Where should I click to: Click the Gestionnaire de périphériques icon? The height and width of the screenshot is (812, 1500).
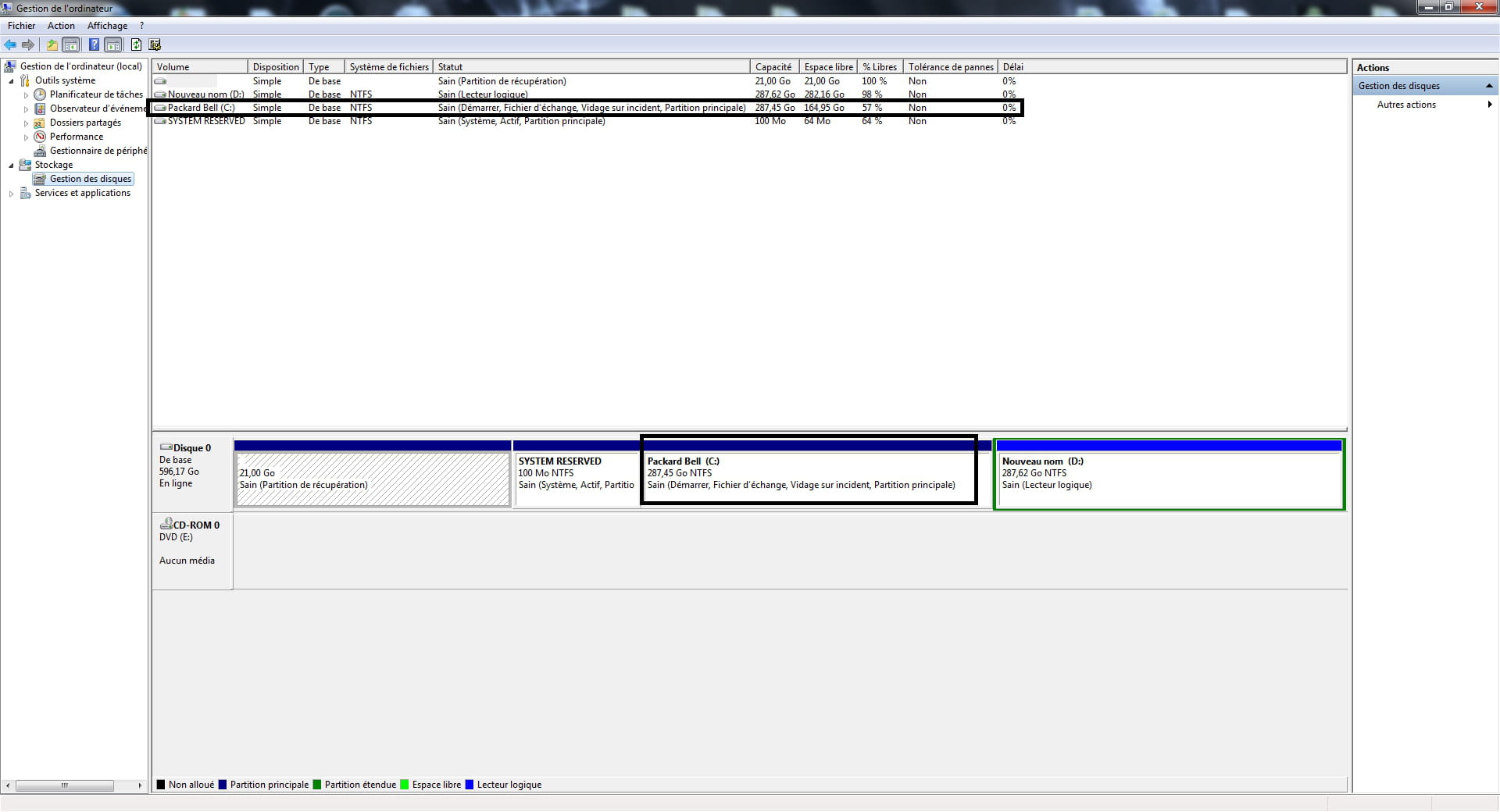40,151
